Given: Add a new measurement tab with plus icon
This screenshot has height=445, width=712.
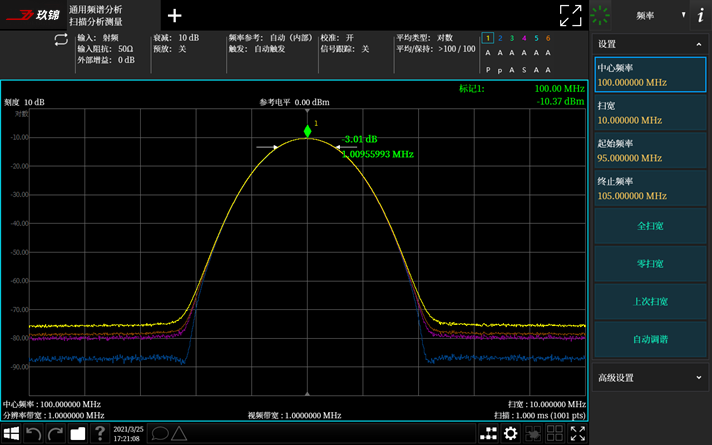Looking at the screenshot, I should (x=174, y=16).
